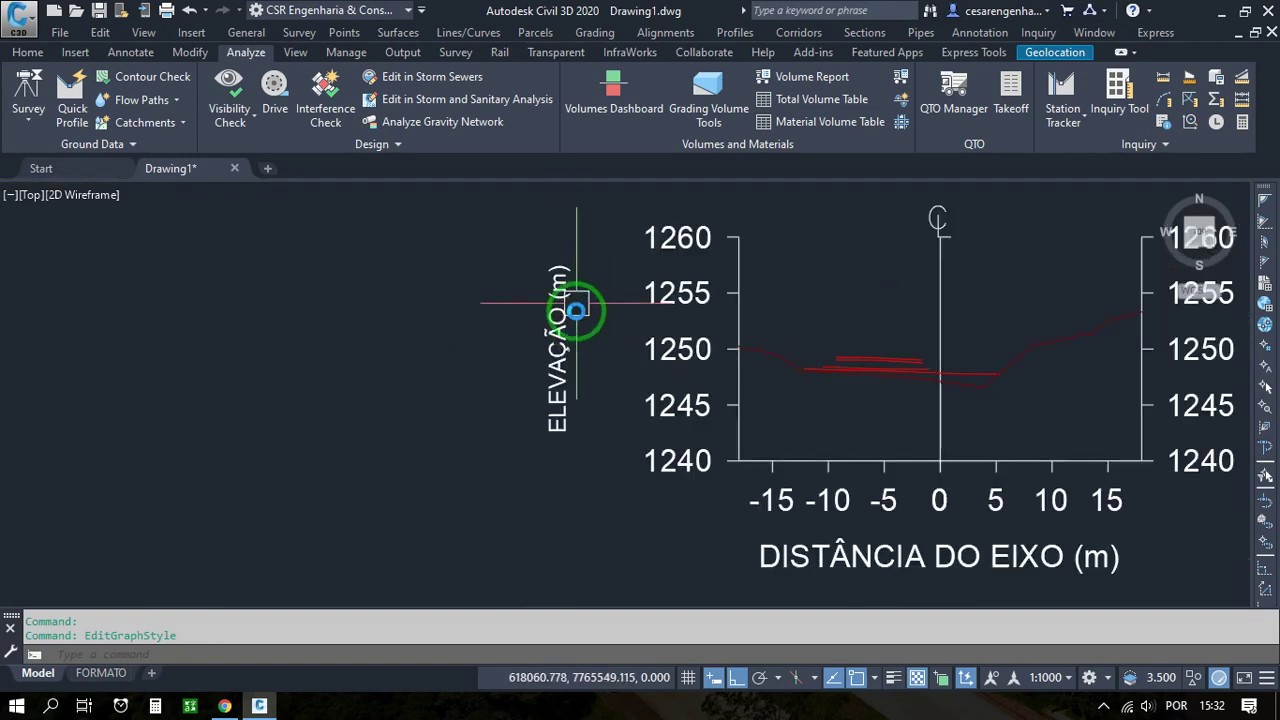This screenshot has width=1280, height=720.
Task: Open Windows Start menu
Action: pyautogui.click(x=17, y=706)
